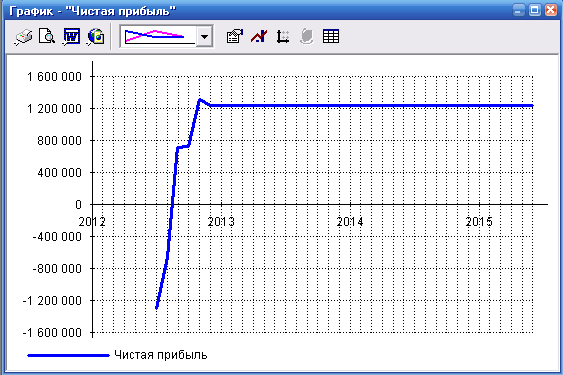563x375 pixels.
Task: Click the -400 000 y-axis value
Action: [x=57, y=237]
